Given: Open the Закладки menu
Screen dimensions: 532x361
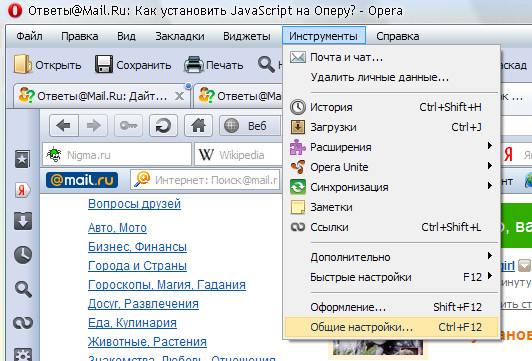Looking at the screenshot, I should point(180,36).
